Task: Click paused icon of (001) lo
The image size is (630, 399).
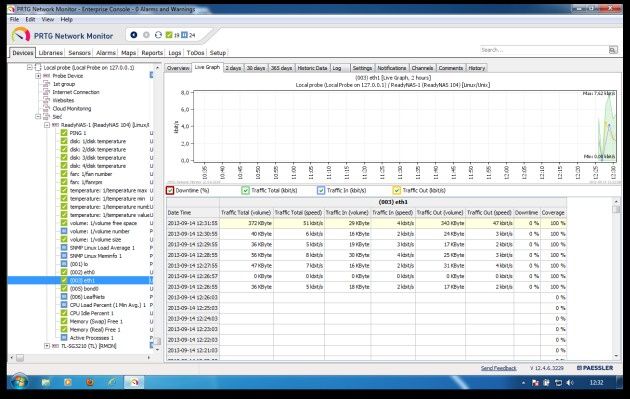Action: coord(64,264)
